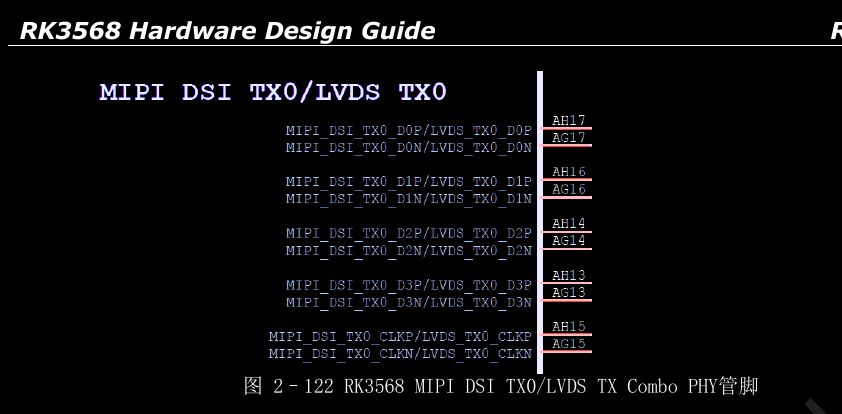Click pin number AH16
842x414 pixels.
click(569, 172)
